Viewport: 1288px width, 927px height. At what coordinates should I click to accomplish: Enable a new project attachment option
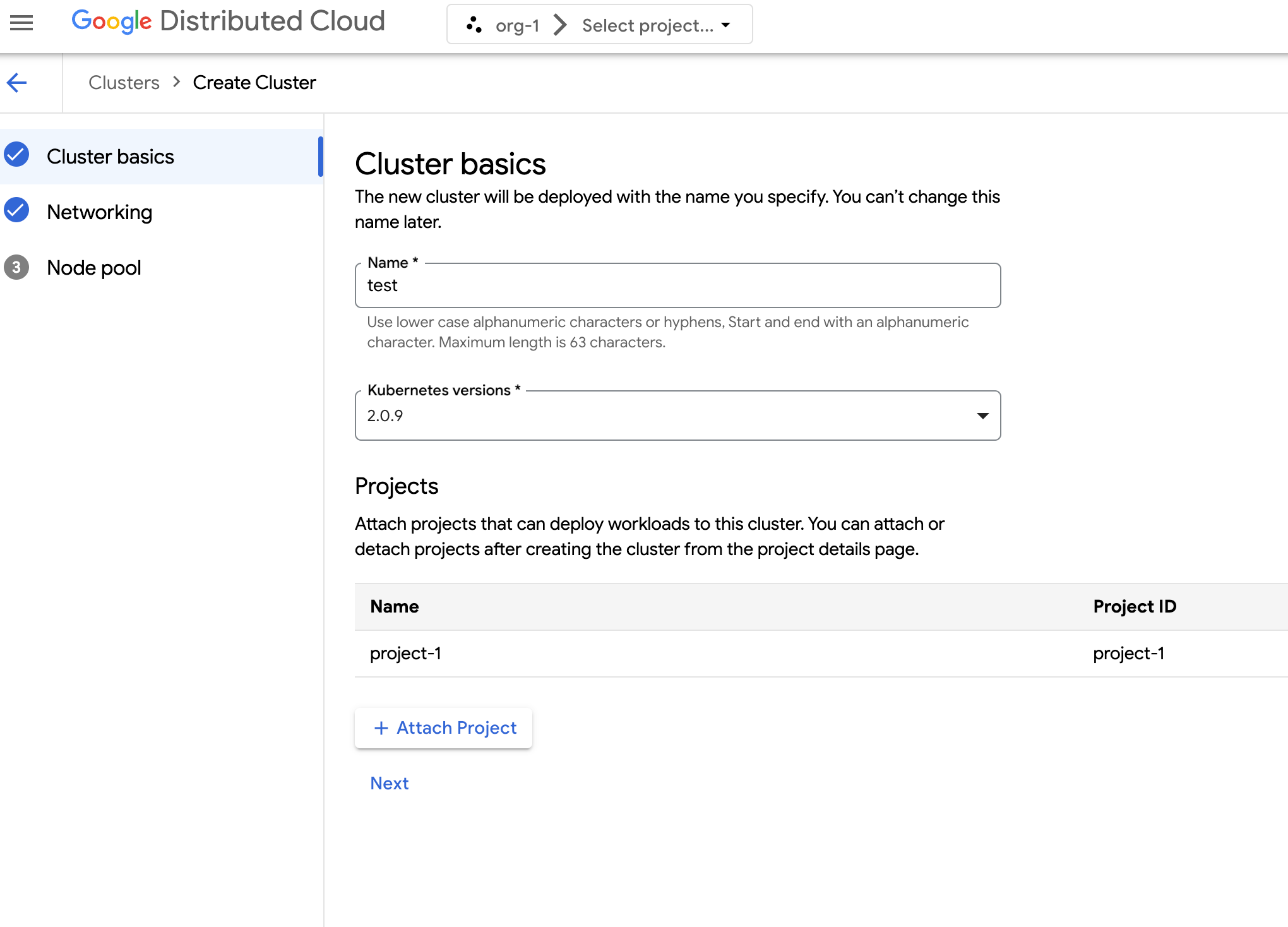444,727
